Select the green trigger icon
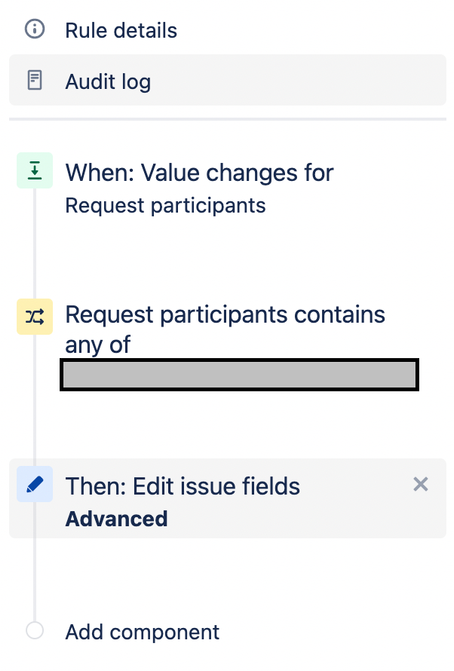The height and width of the screenshot is (671, 454). pos(35,170)
